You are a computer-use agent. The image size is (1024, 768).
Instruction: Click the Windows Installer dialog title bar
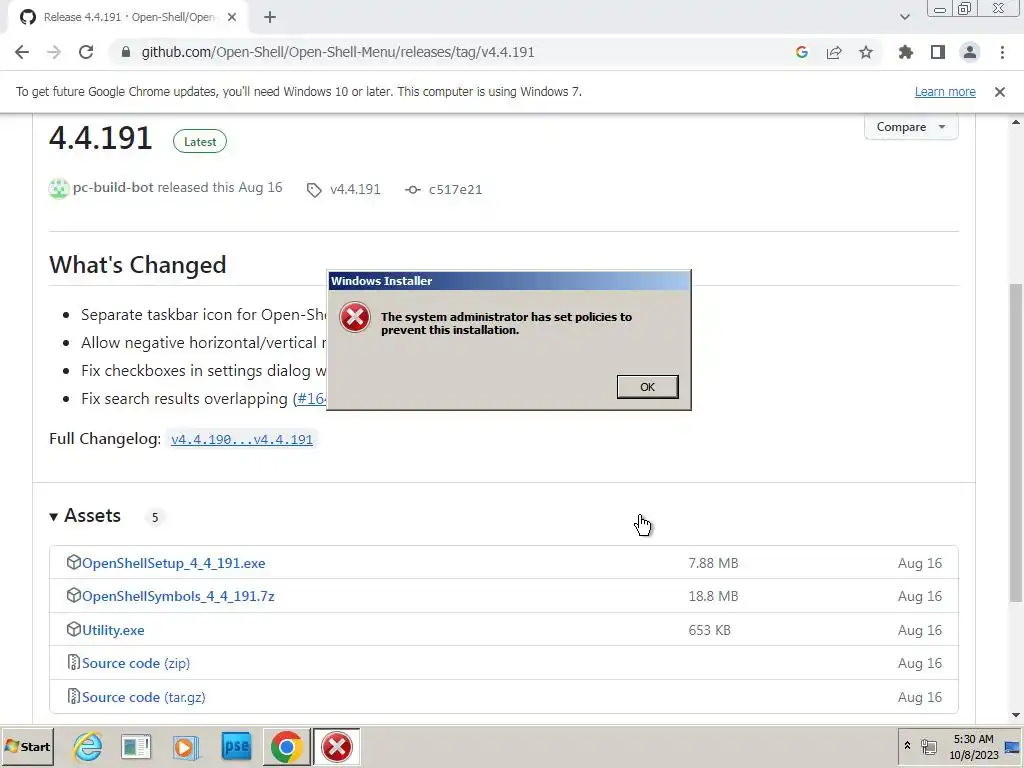(509, 281)
